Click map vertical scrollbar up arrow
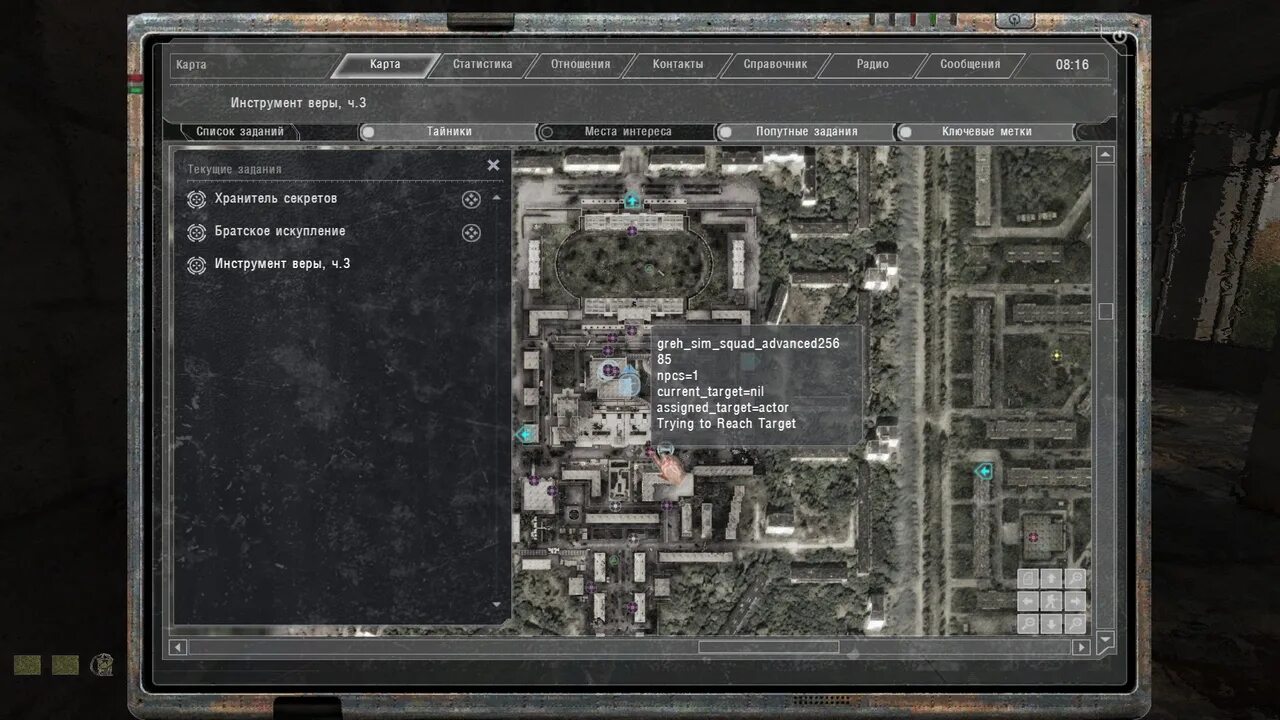Screen dimensions: 1280x720 tap(1105, 155)
